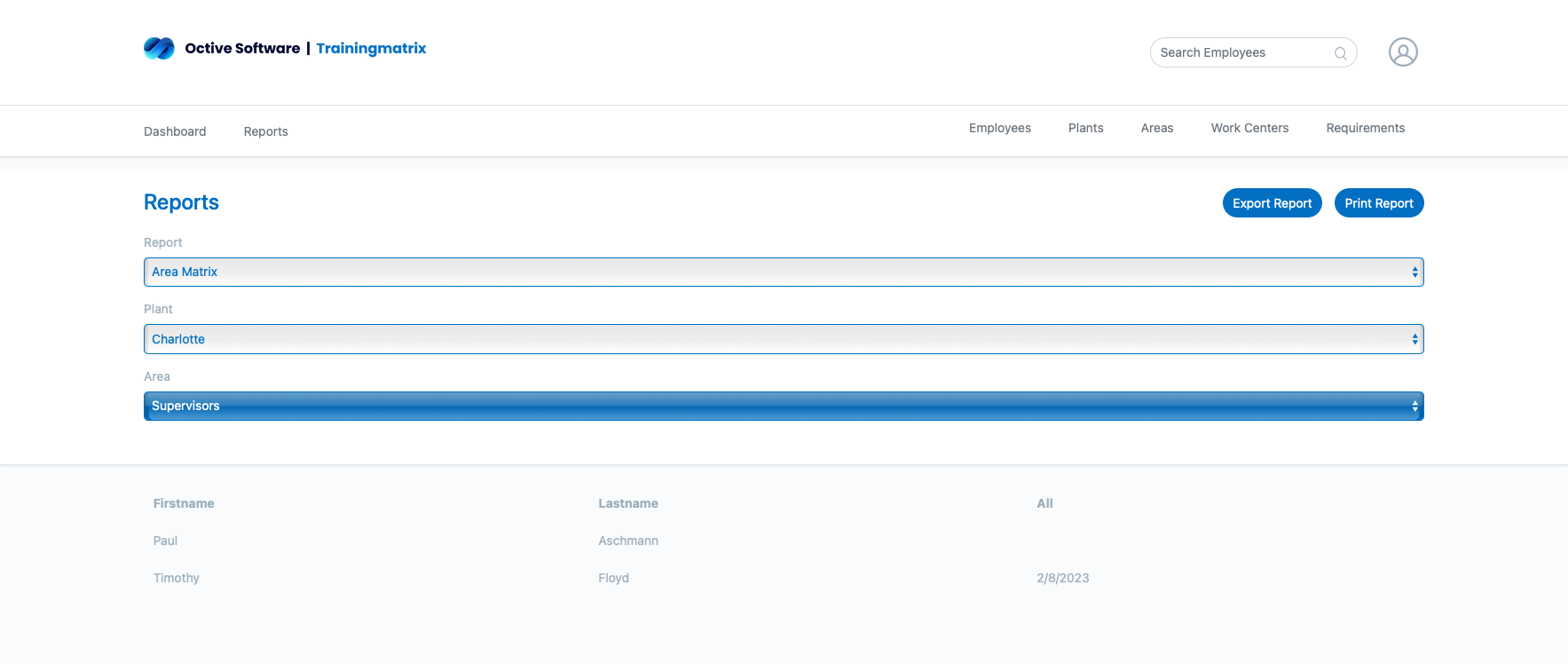Click the magnifying glass search icon

point(1340,53)
